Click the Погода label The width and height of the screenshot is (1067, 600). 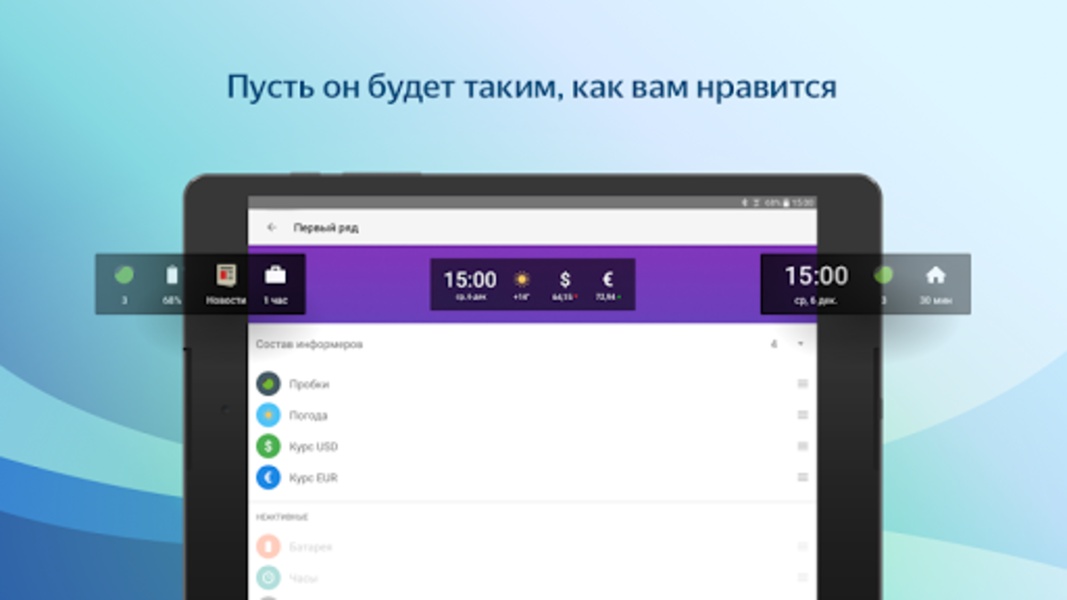click(x=308, y=416)
